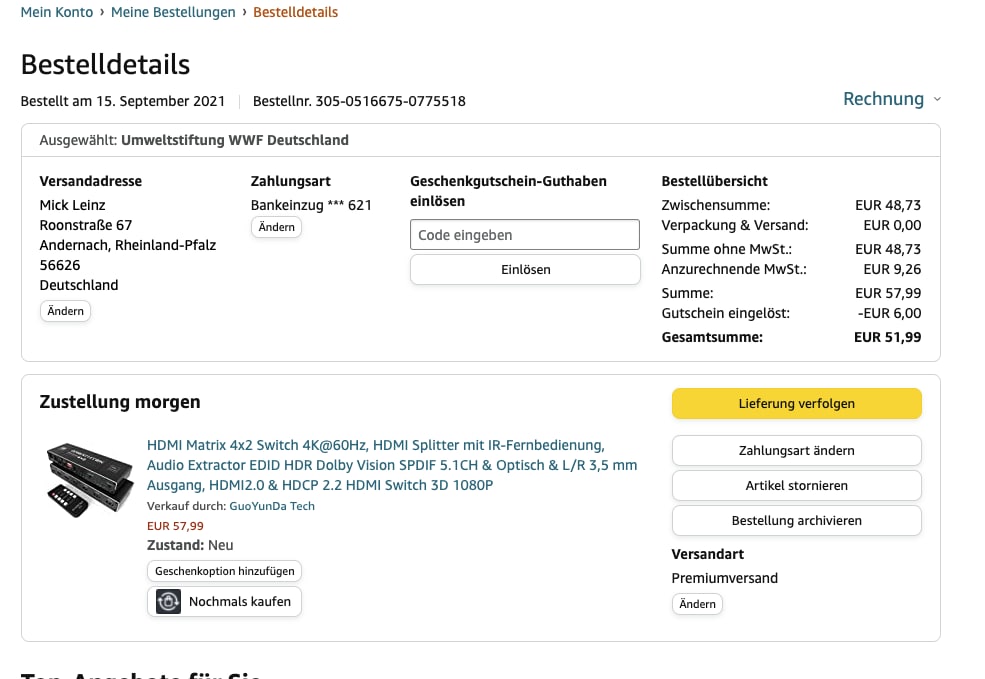Open the HDMI Matrix product thumbnail

pyautogui.click(x=90, y=479)
